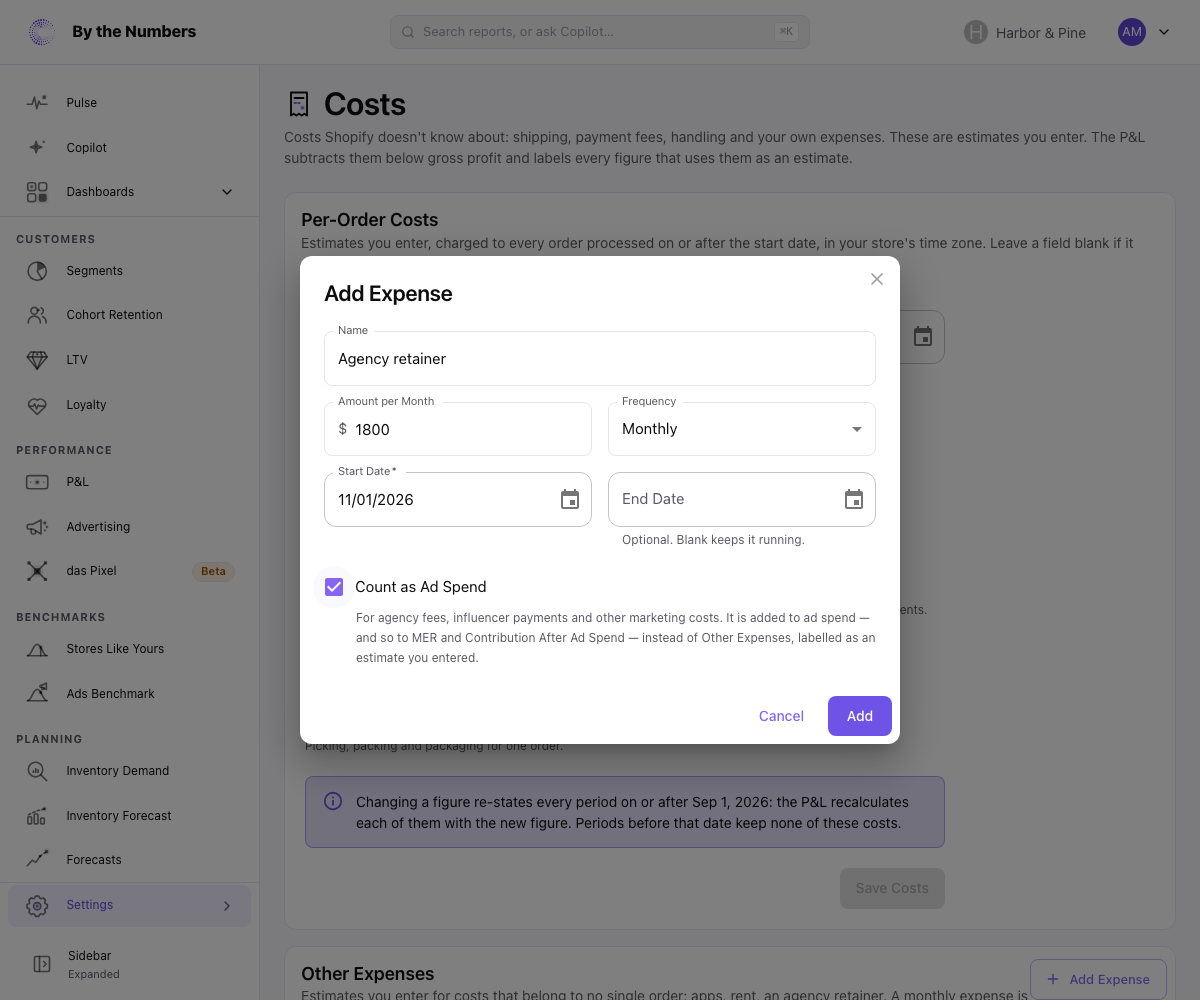Expand the Dashboards chevron
The width and height of the screenshot is (1200, 1000).
click(x=227, y=192)
